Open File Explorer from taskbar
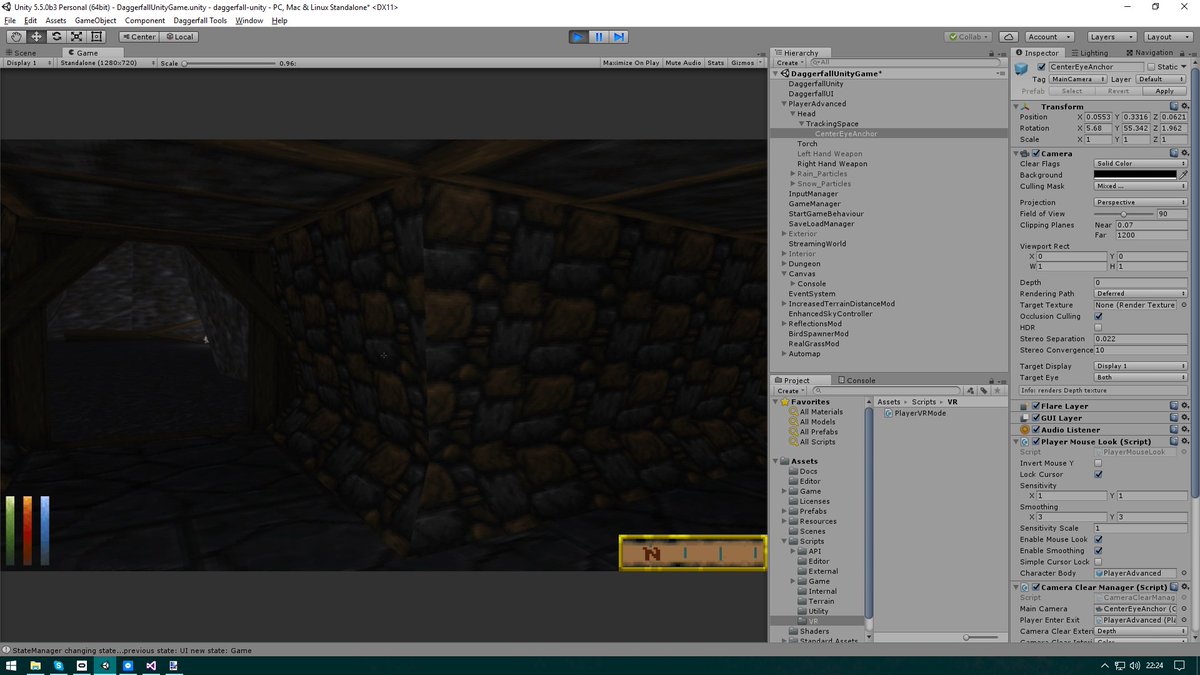This screenshot has width=1200, height=675. [x=35, y=665]
